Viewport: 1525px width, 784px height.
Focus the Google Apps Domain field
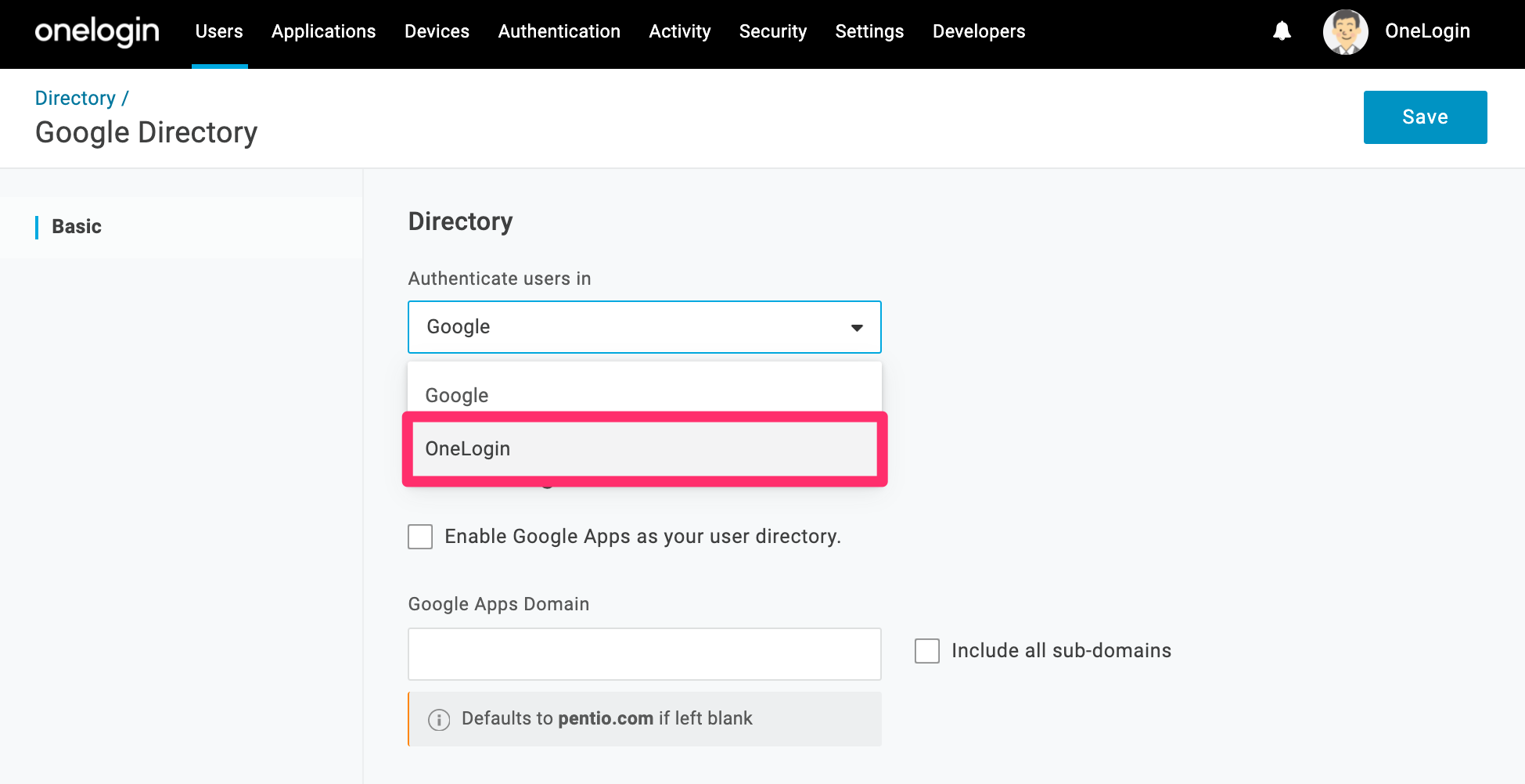point(645,654)
